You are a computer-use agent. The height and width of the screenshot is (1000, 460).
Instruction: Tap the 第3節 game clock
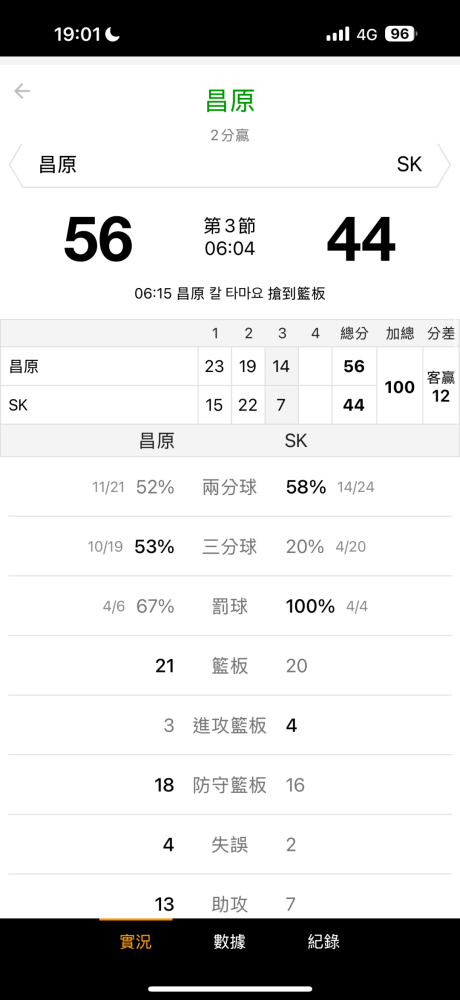[230, 238]
